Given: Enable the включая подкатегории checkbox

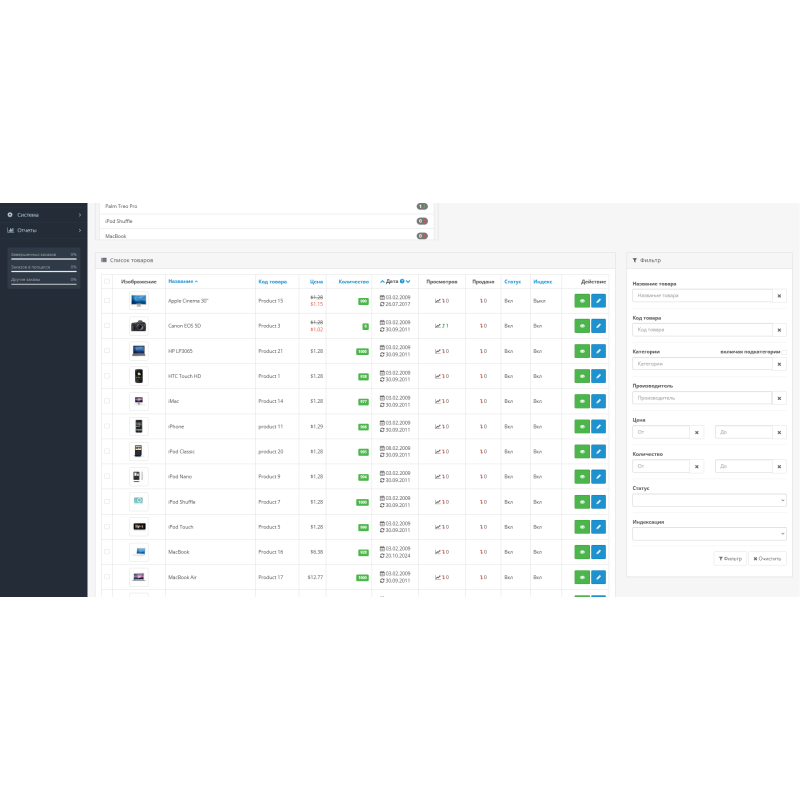Looking at the screenshot, I should point(785,351).
